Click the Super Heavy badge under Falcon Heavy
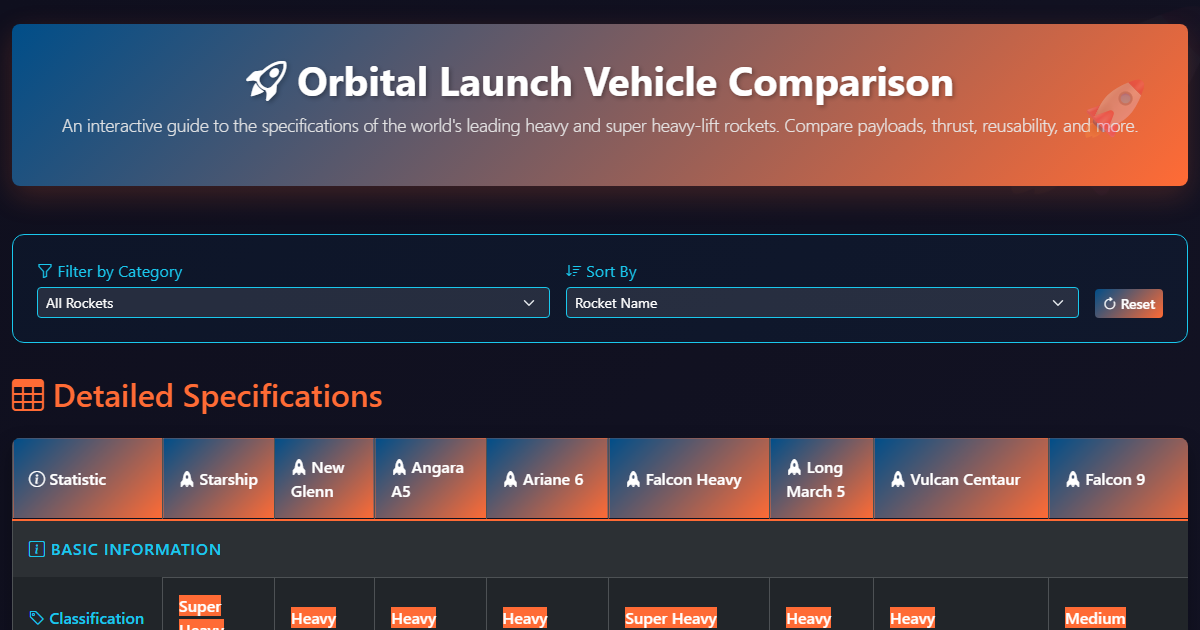The width and height of the screenshot is (1200, 630). click(671, 618)
